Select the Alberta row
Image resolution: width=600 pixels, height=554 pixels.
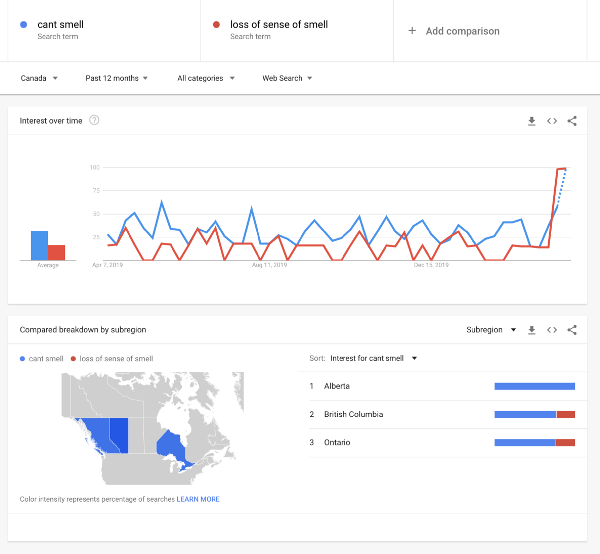448,386
